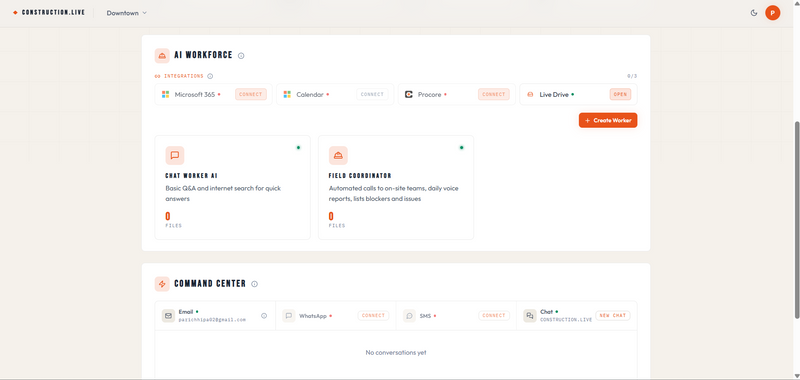The width and height of the screenshot is (800, 380).
Task: Start a New Chat
Action: tap(613, 316)
